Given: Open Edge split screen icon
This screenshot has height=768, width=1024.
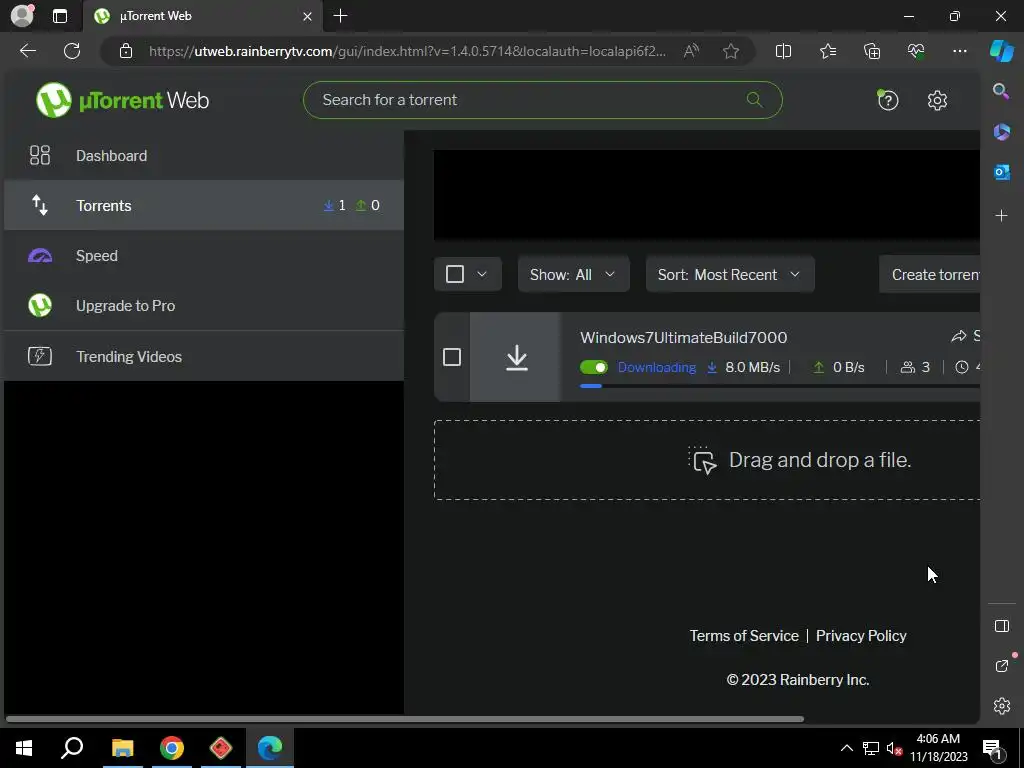Looking at the screenshot, I should click(783, 51).
